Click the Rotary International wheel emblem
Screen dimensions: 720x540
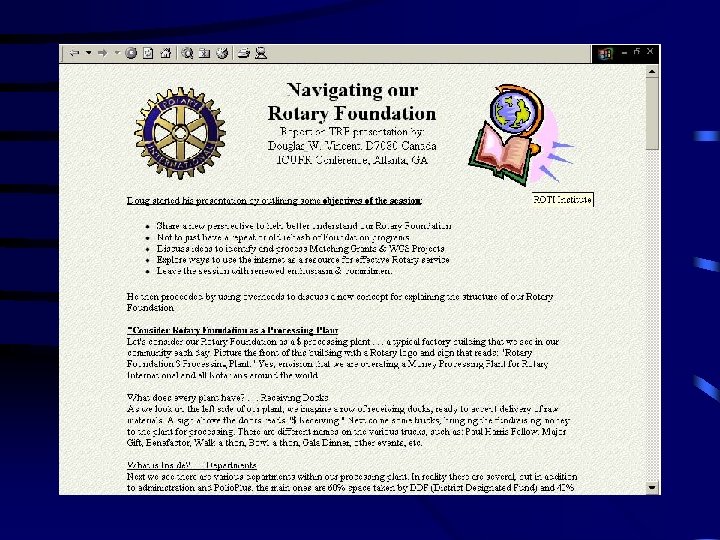tap(180, 133)
